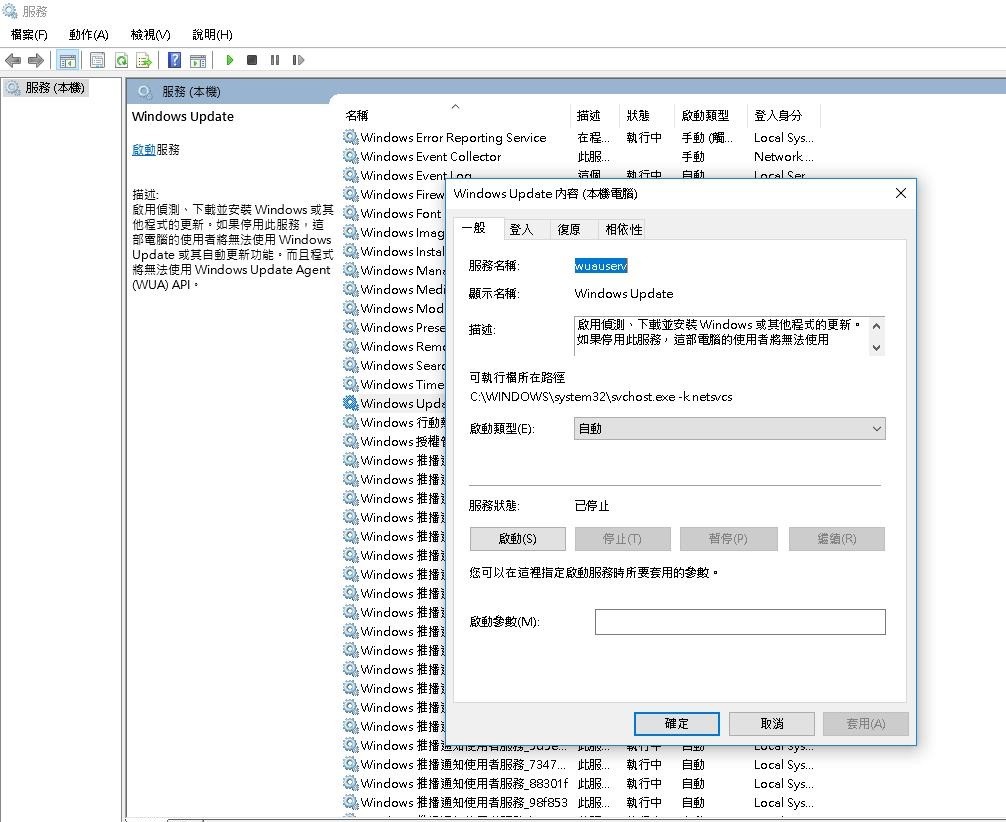Screen dimensions: 1006x822
Task: Sort by the 登入身分 column header
Action: (784, 116)
